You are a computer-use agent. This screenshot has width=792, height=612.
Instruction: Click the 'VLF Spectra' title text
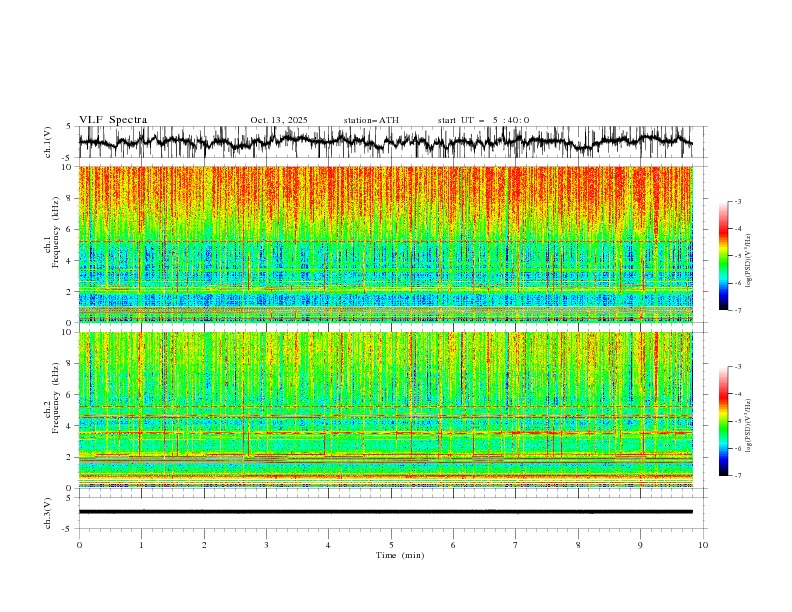point(113,120)
